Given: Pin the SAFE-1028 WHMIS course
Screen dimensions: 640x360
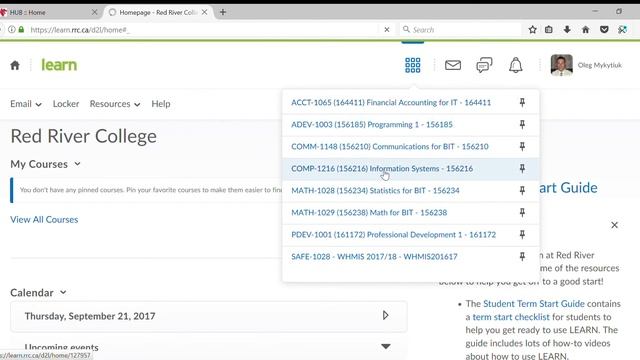Looking at the screenshot, I should click(x=522, y=257).
